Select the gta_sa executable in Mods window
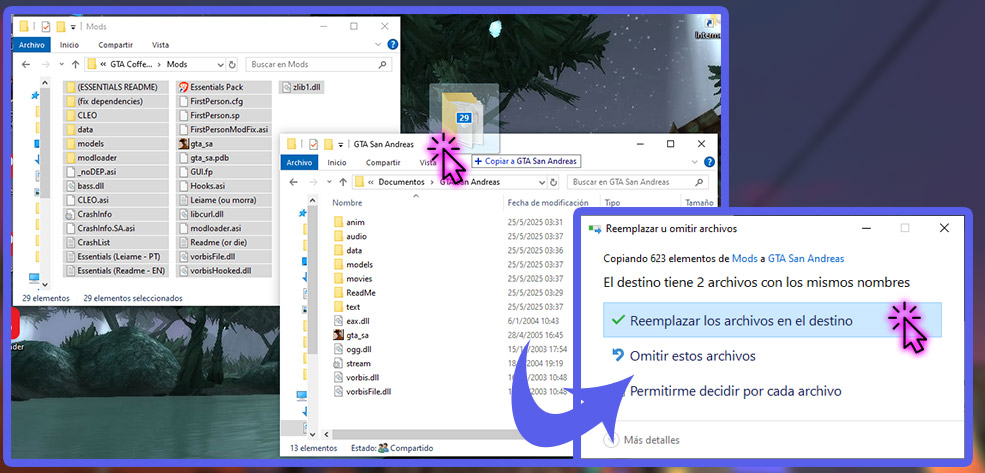 (x=224, y=143)
